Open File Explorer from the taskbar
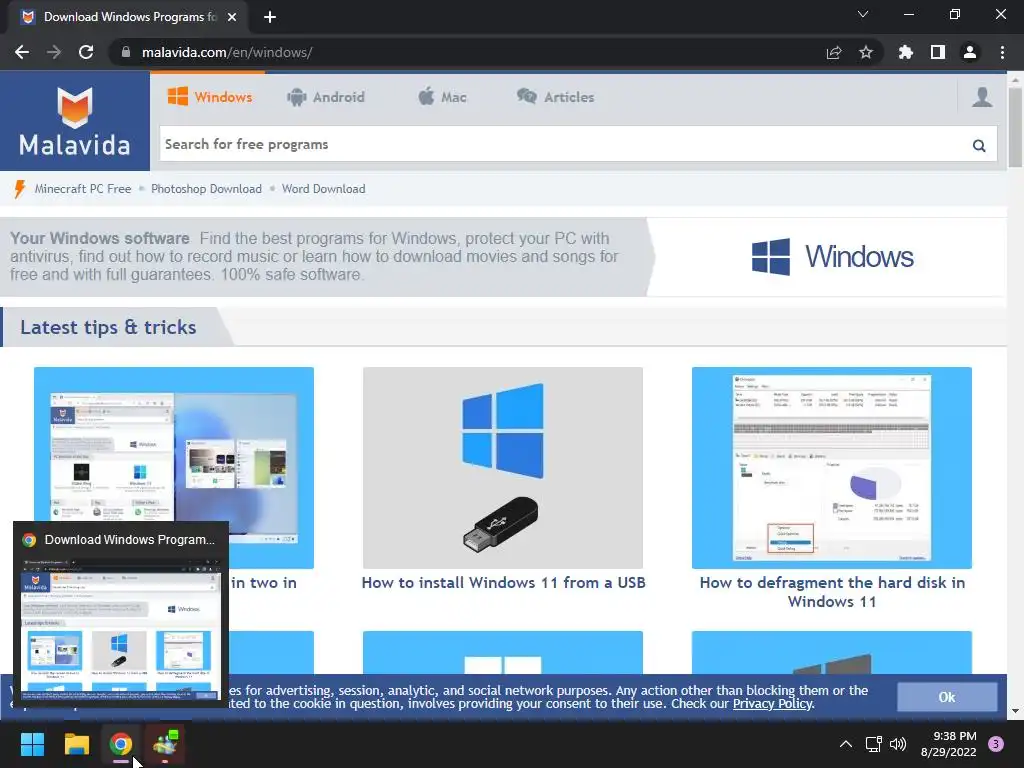This screenshot has width=1024, height=768. pyautogui.click(x=76, y=744)
